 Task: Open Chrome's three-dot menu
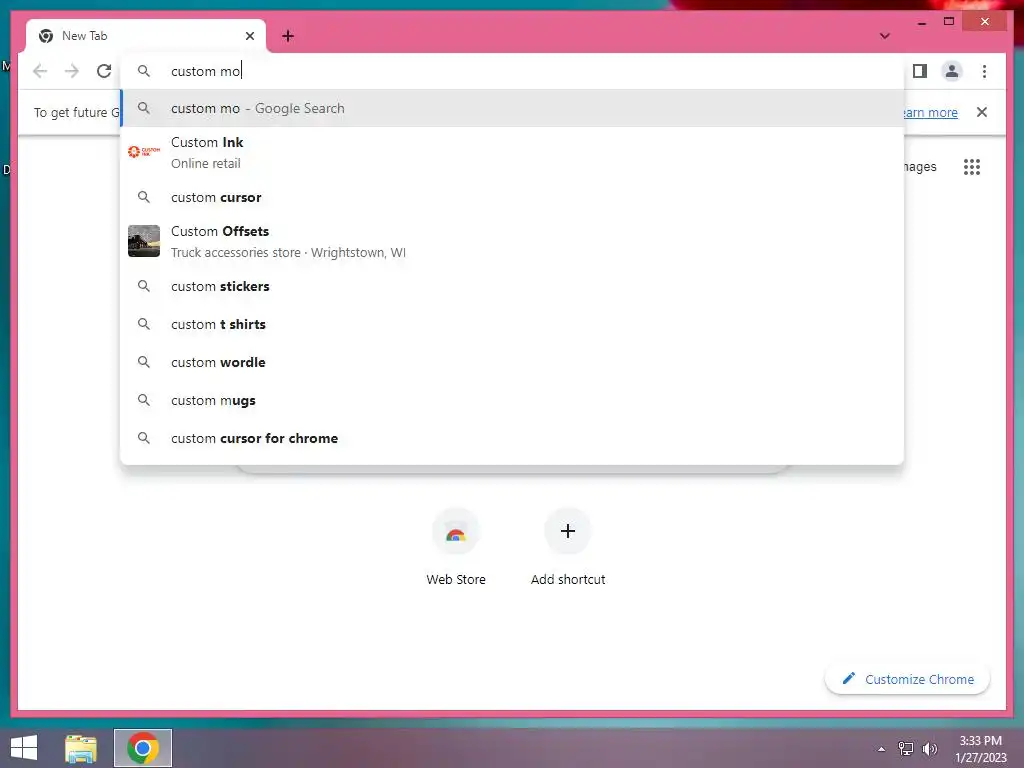pyautogui.click(x=984, y=71)
